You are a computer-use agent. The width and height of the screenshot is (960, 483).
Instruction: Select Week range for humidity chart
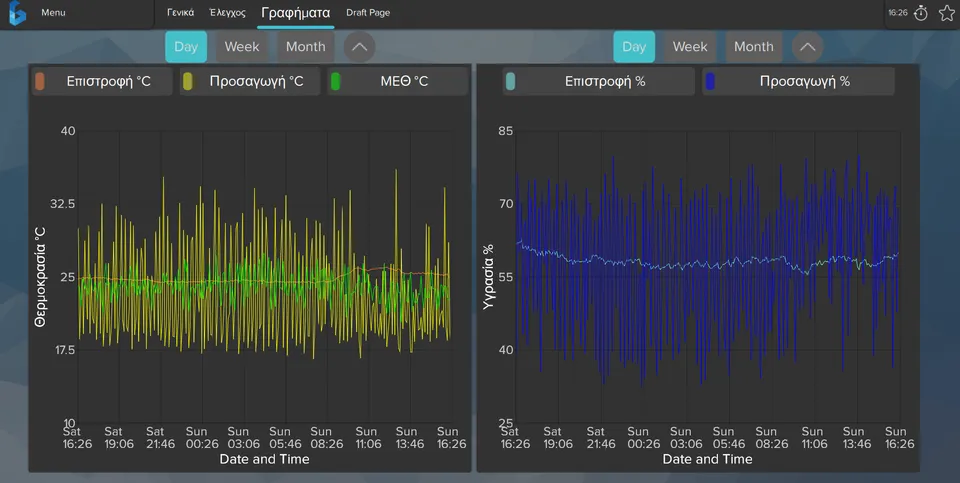pos(690,47)
